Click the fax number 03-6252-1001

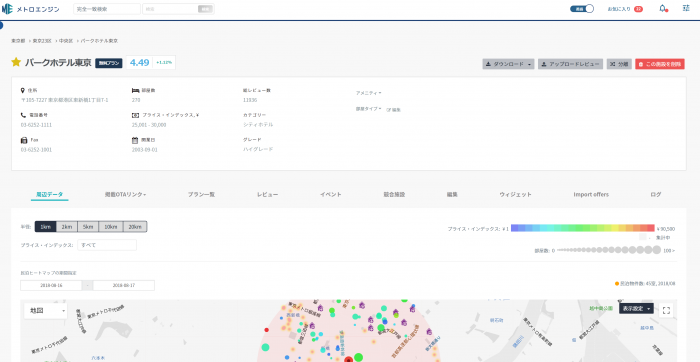(36, 150)
